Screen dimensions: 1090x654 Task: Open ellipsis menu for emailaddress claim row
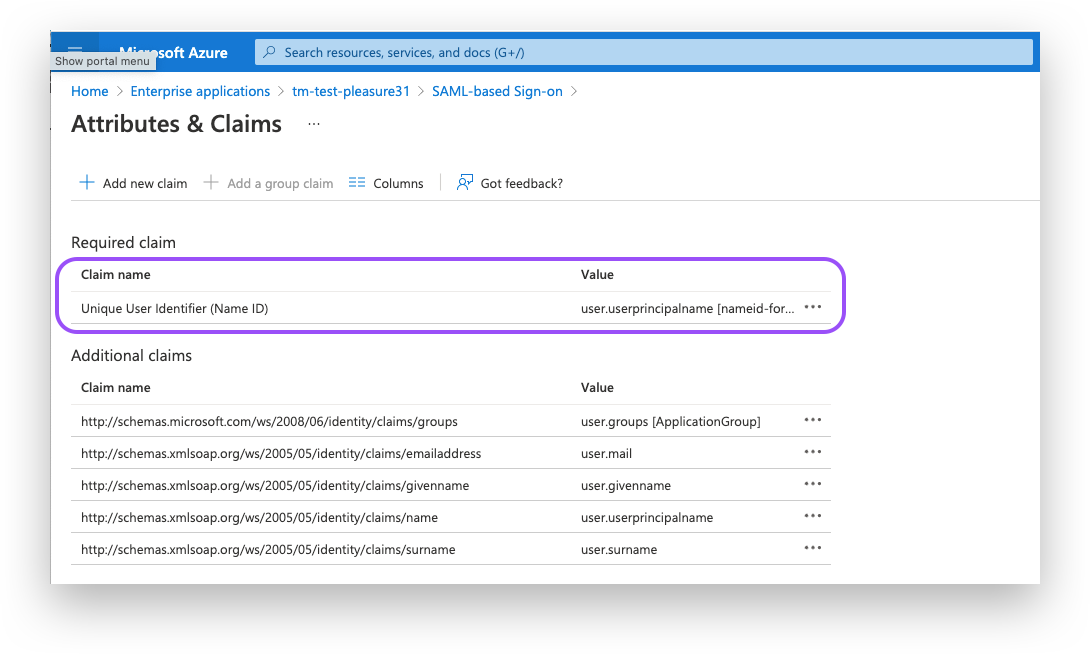(812, 452)
